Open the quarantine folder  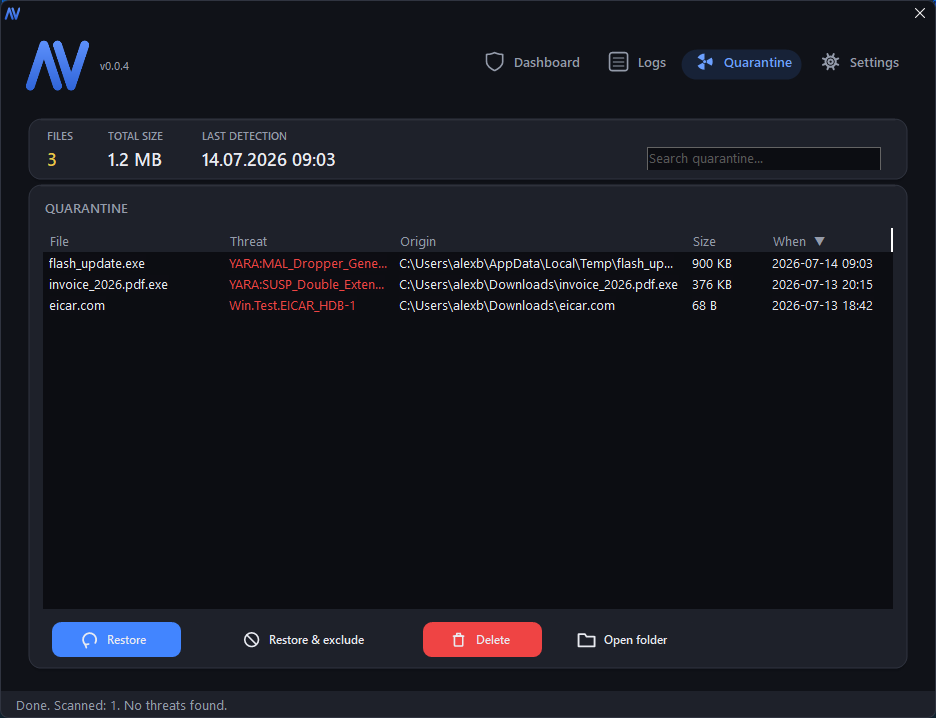622,640
